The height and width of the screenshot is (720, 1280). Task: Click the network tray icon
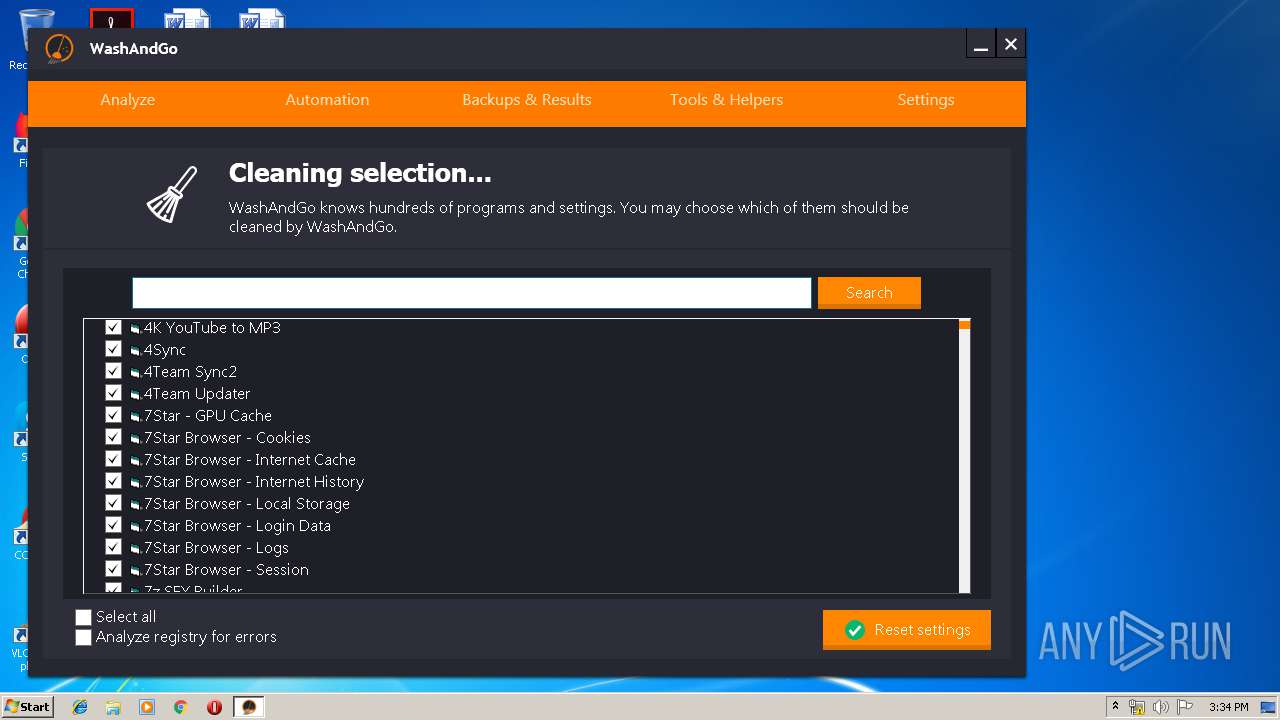coord(1137,707)
